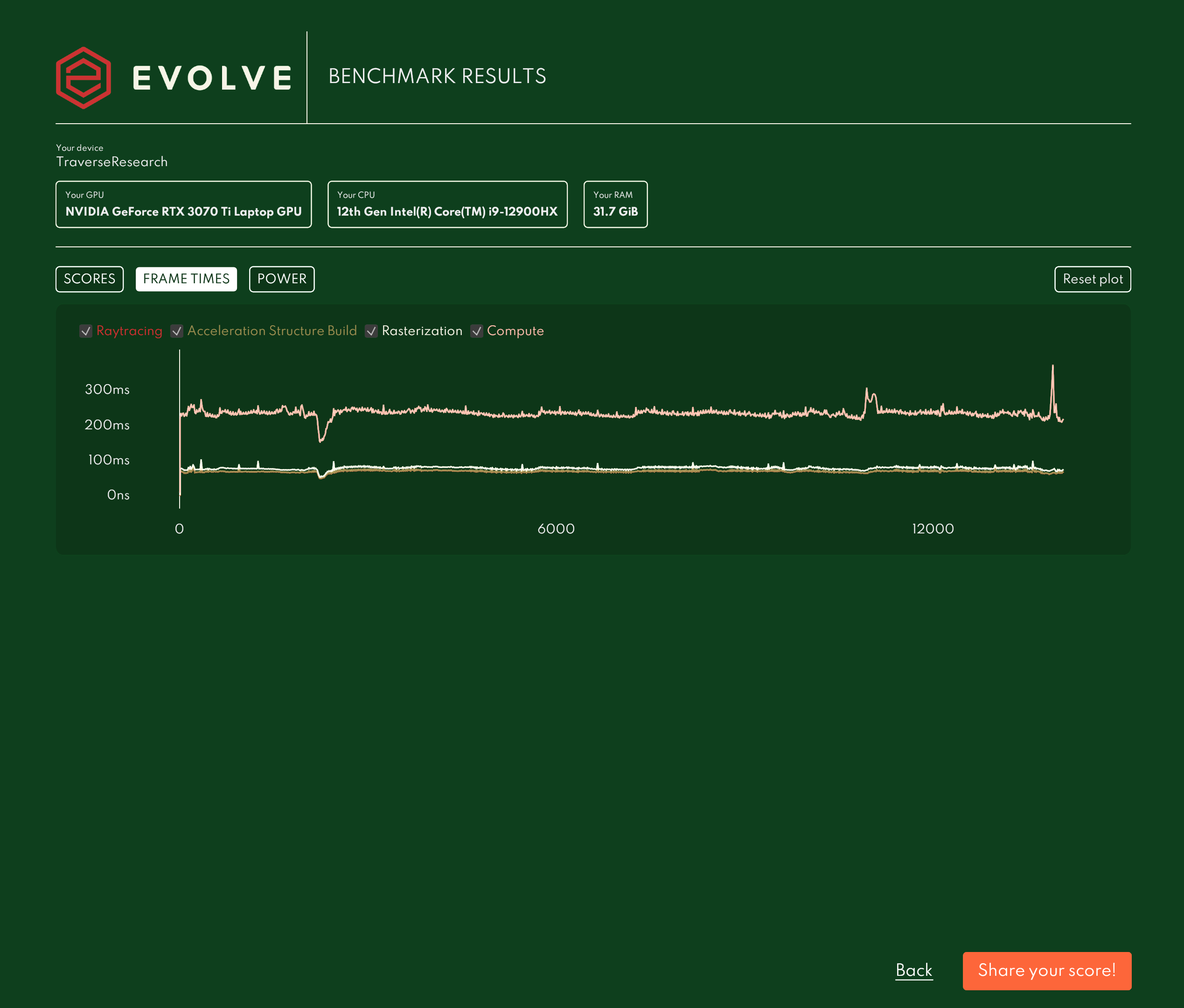The image size is (1184, 1008).
Task: Click the BENCHMARK RESULTS header text
Action: pos(437,76)
